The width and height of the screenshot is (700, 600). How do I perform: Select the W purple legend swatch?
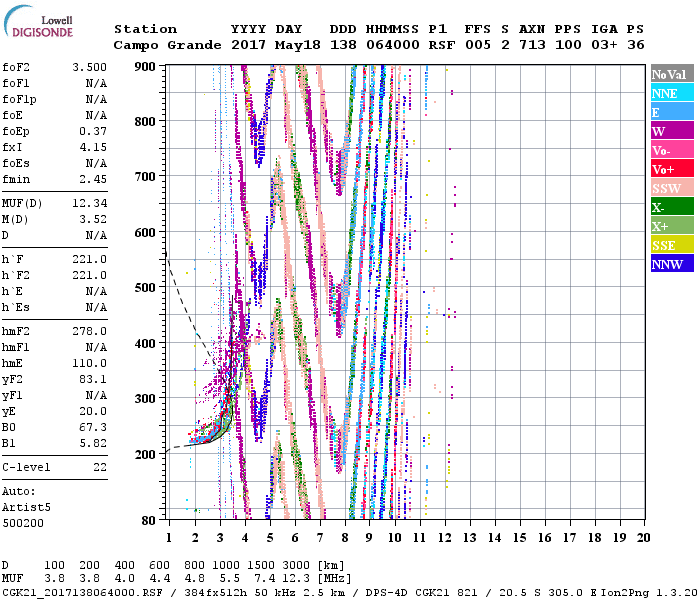pyautogui.click(x=672, y=131)
